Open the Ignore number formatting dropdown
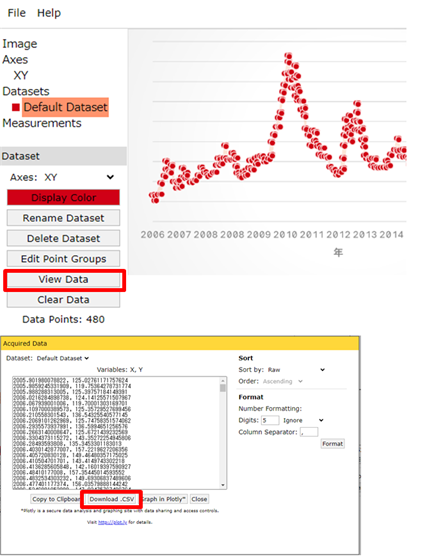This screenshot has height=559, width=427. click(303, 420)
